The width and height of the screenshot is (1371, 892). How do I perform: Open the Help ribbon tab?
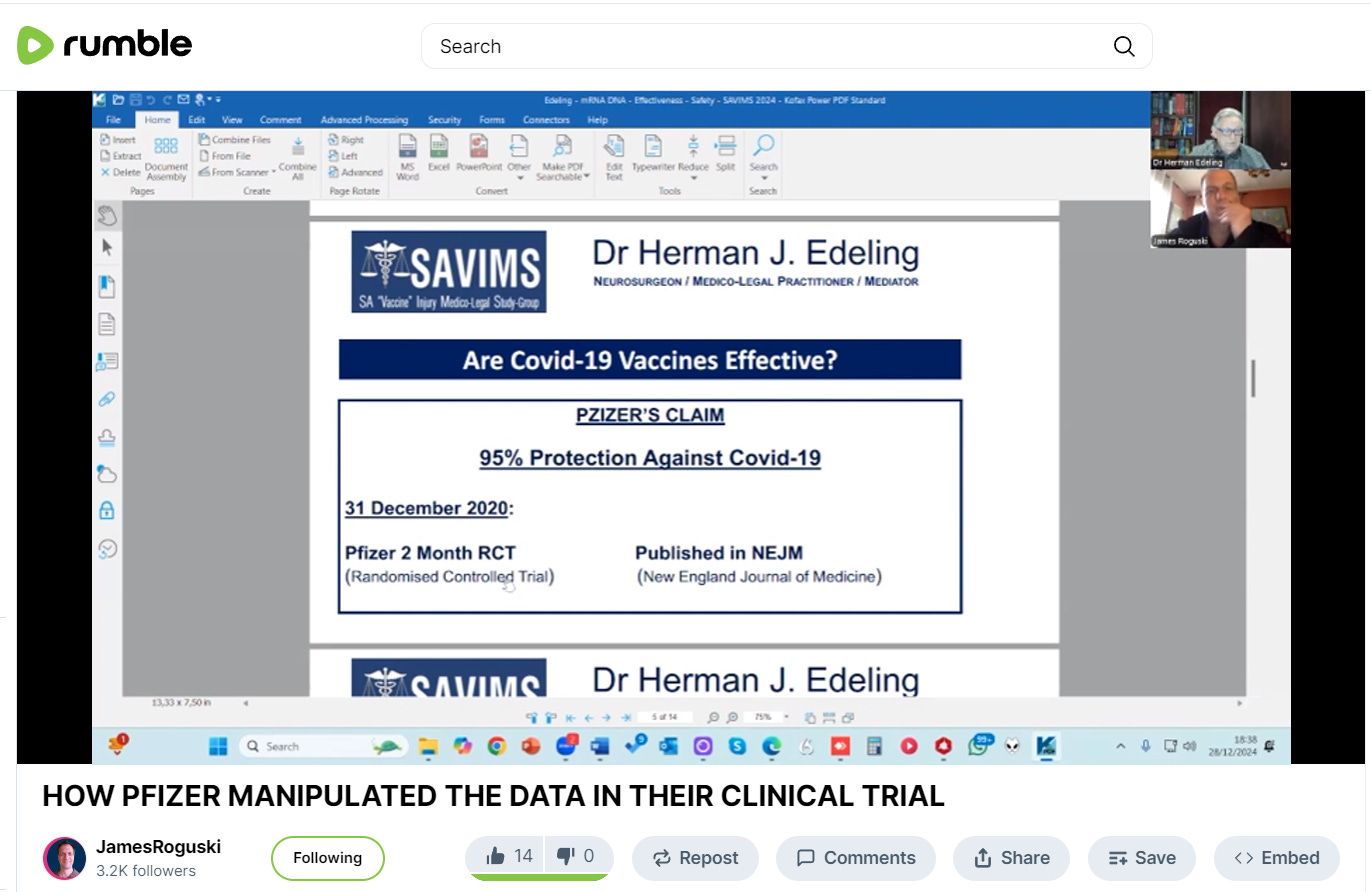pyautogui.click(x=597, y=120)
